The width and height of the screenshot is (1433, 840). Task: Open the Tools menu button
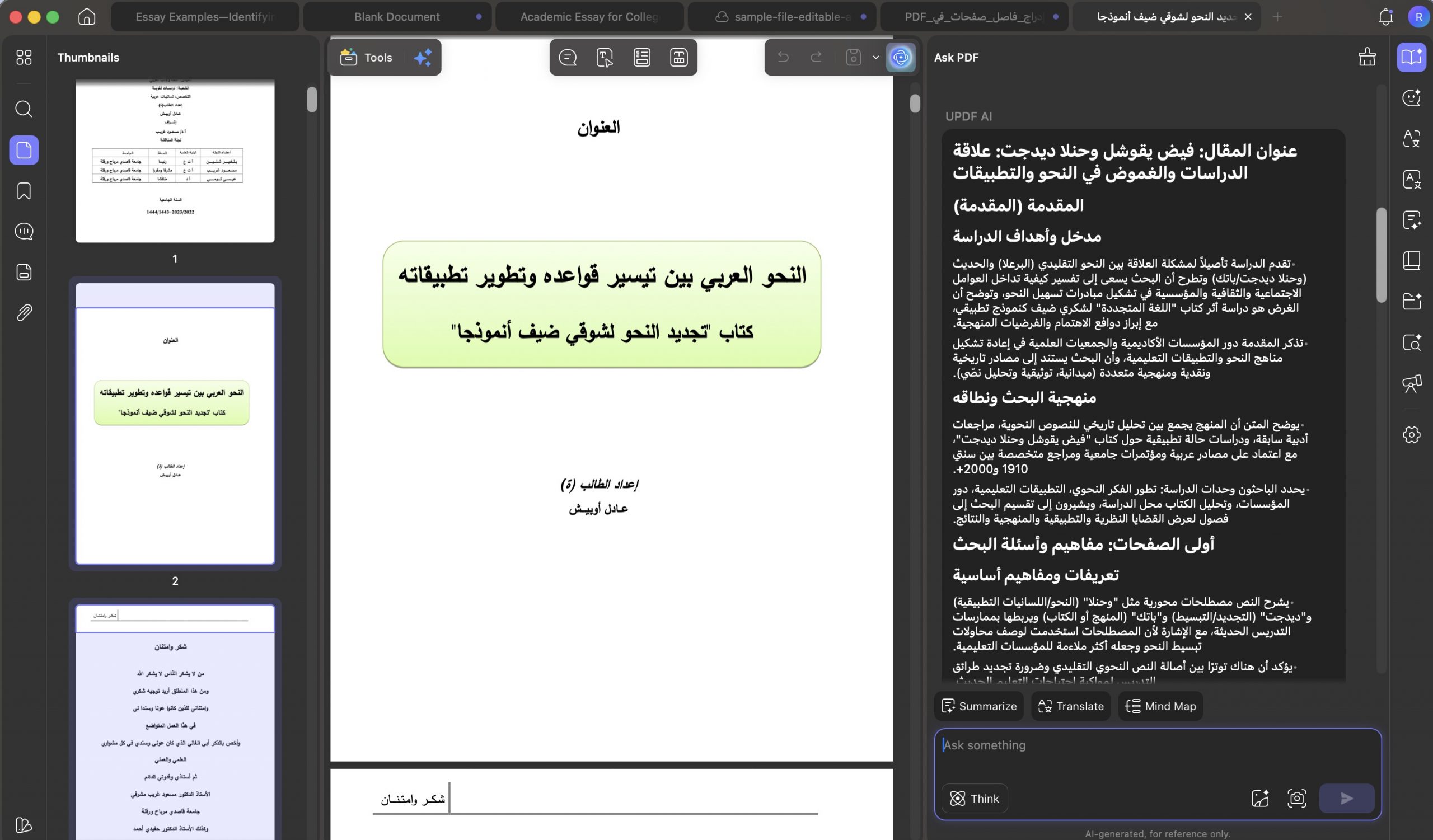367,58
